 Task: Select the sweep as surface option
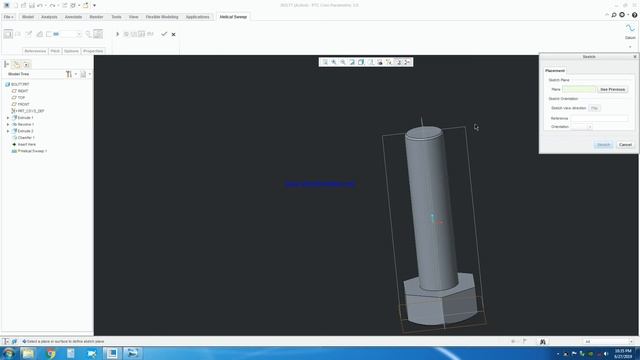click(x=18, y=34)
